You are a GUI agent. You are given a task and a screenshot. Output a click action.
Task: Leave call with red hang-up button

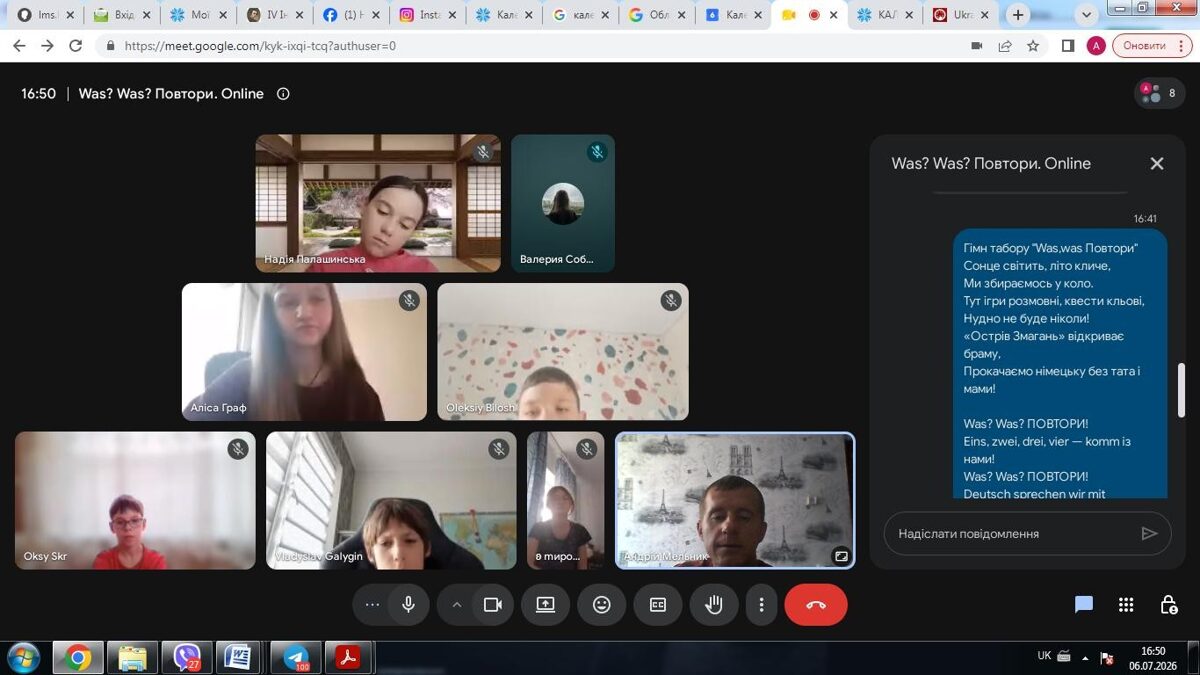816,604
